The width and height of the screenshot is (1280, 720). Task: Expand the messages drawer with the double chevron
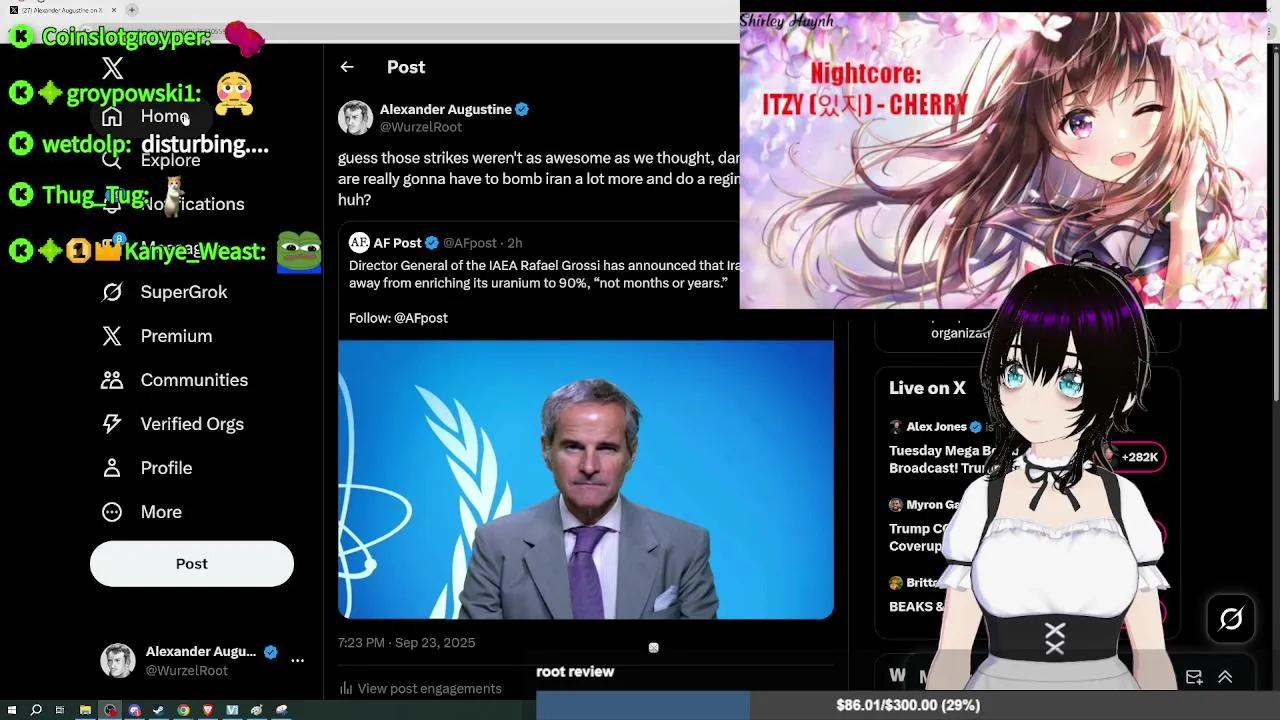(1225, 677)
